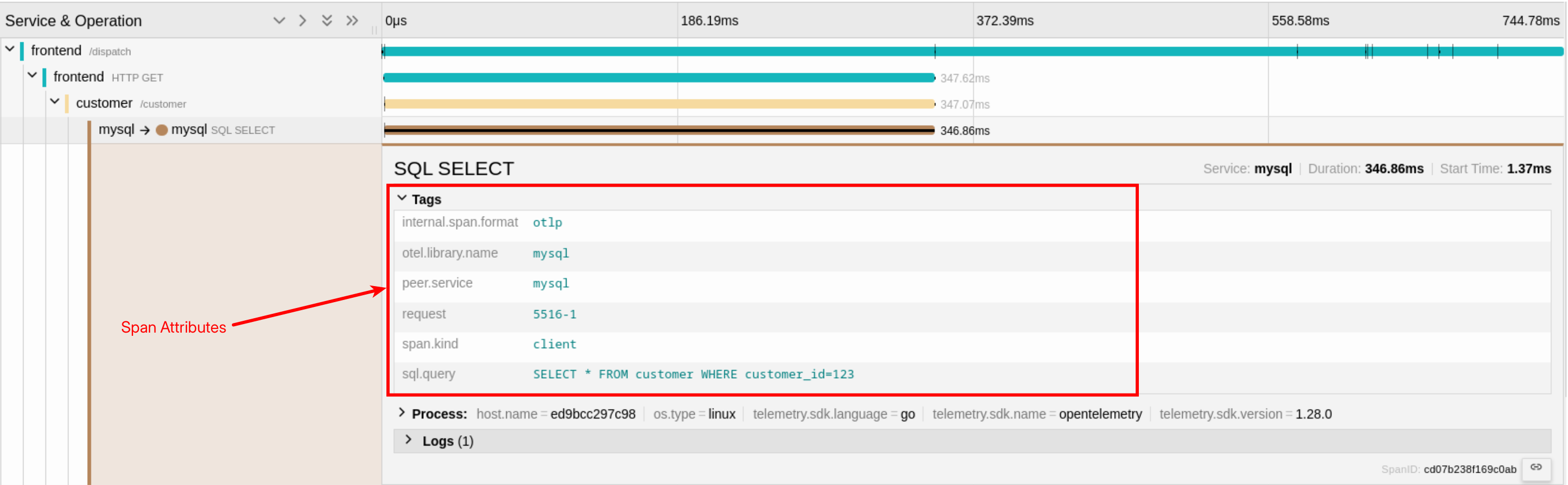The height and width of the screenshot is (485, 1568).
Task: Click the sql.query tag value
Action: pos(693,374)
